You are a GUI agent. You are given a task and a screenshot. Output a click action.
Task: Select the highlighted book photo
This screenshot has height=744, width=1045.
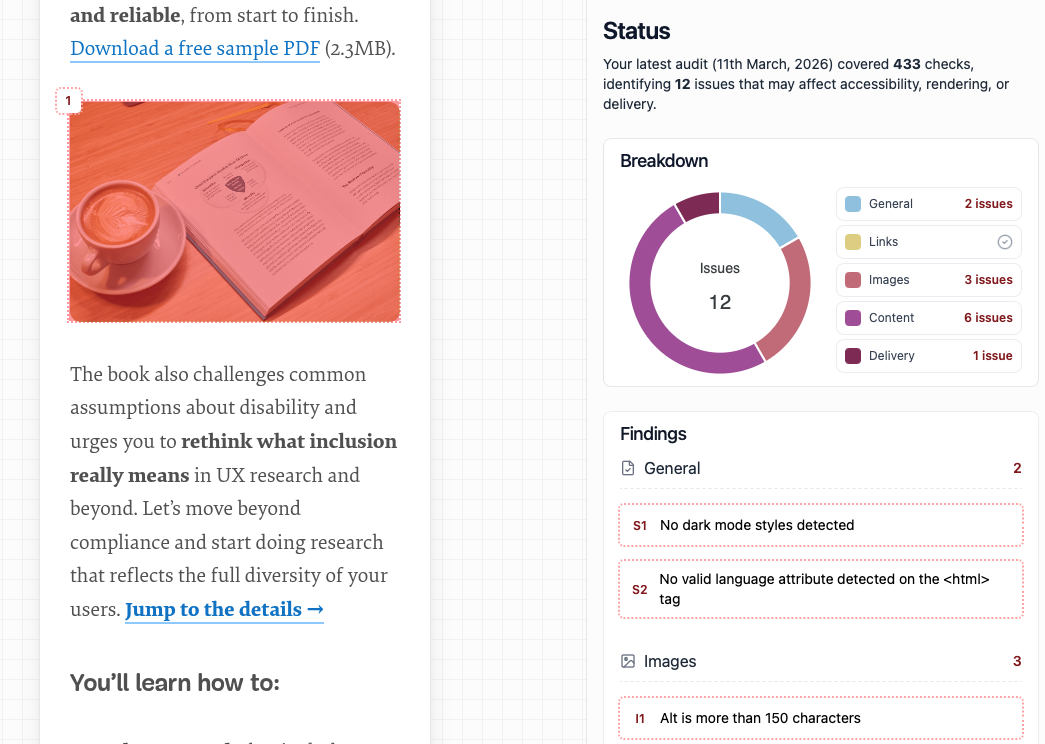233,210
